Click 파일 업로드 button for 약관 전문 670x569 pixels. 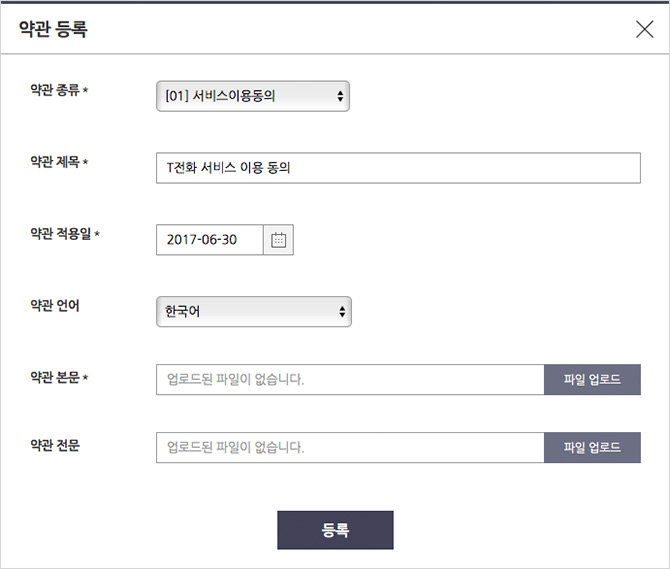pos(592,447)
